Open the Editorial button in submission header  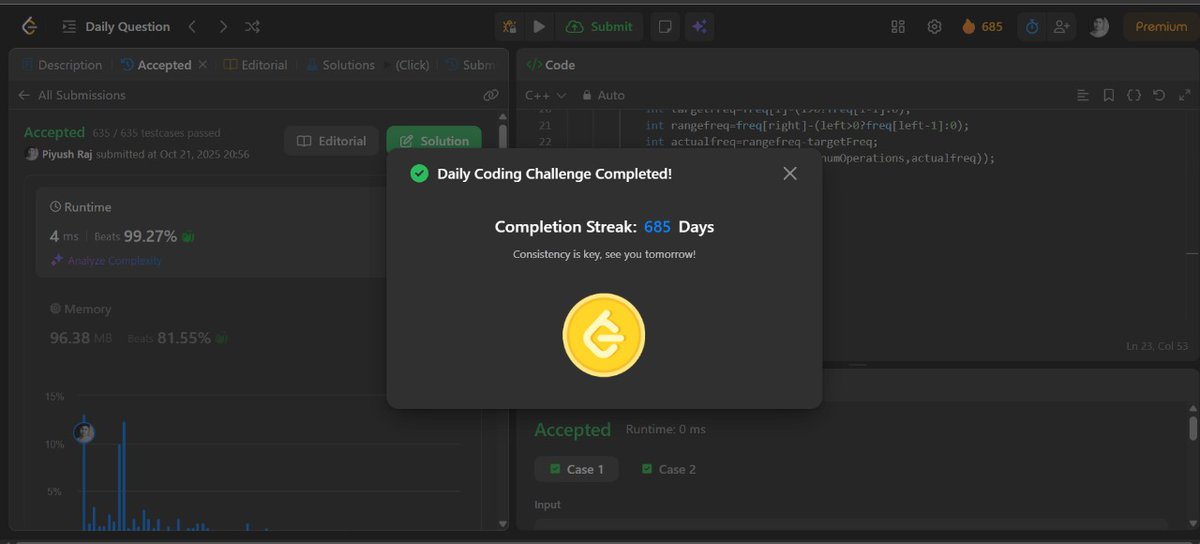point(331,141)
